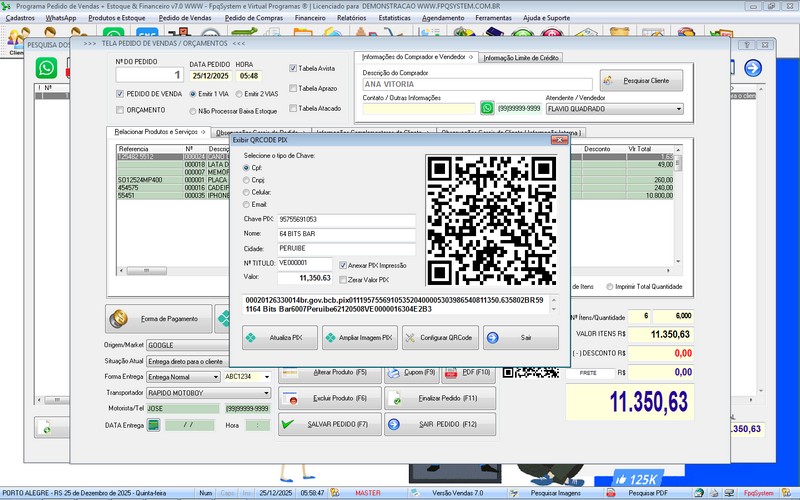Select Emitir 2 VIAS radio button
Screen dimensions: 800x500
click(239, 94)
